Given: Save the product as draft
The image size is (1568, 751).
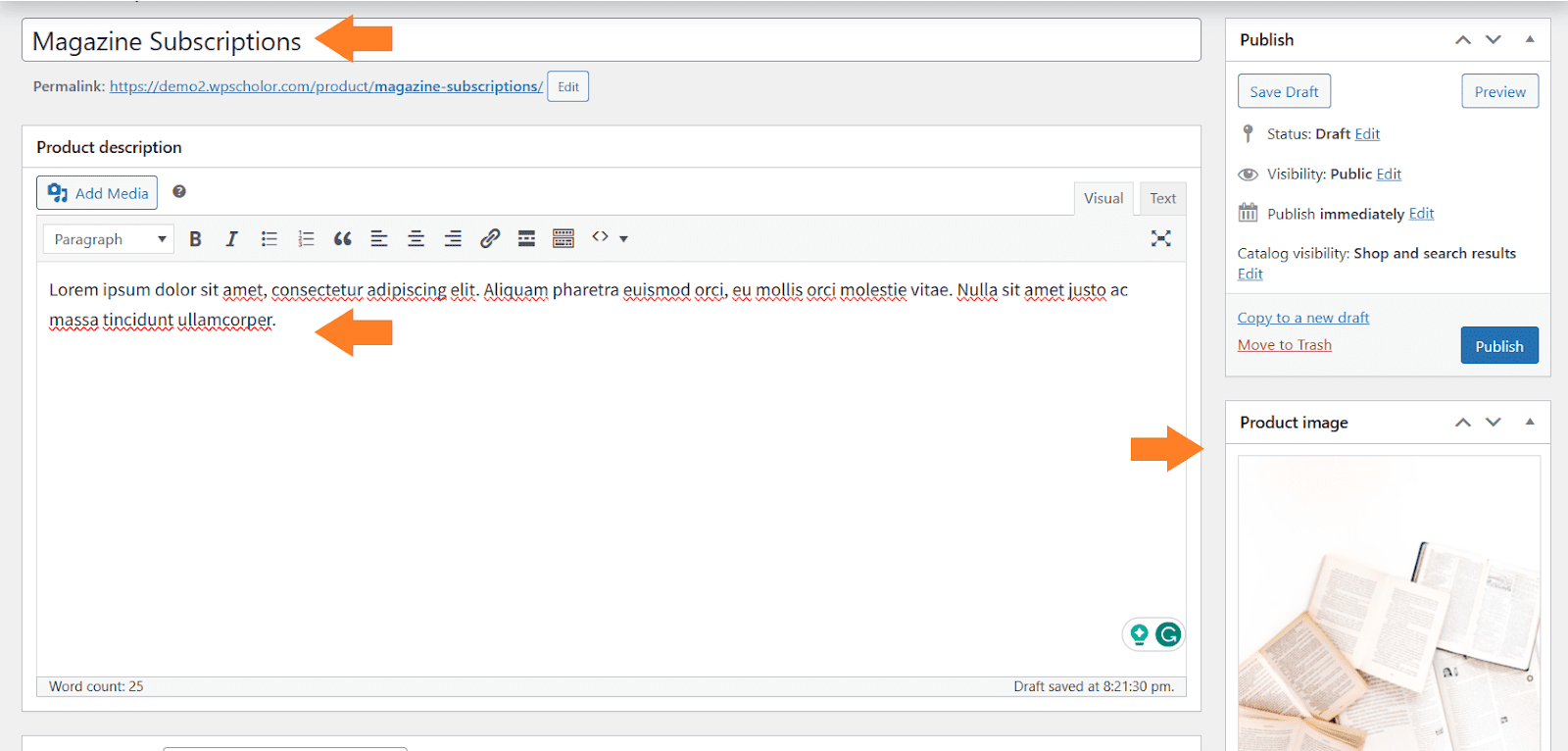Looking at the screenshot, I should coord(1284,91).
